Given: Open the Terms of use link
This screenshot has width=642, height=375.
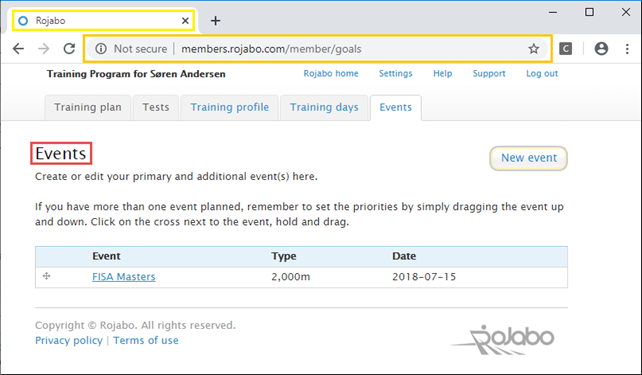Looking at the screenshot, I should pos(146,341).
